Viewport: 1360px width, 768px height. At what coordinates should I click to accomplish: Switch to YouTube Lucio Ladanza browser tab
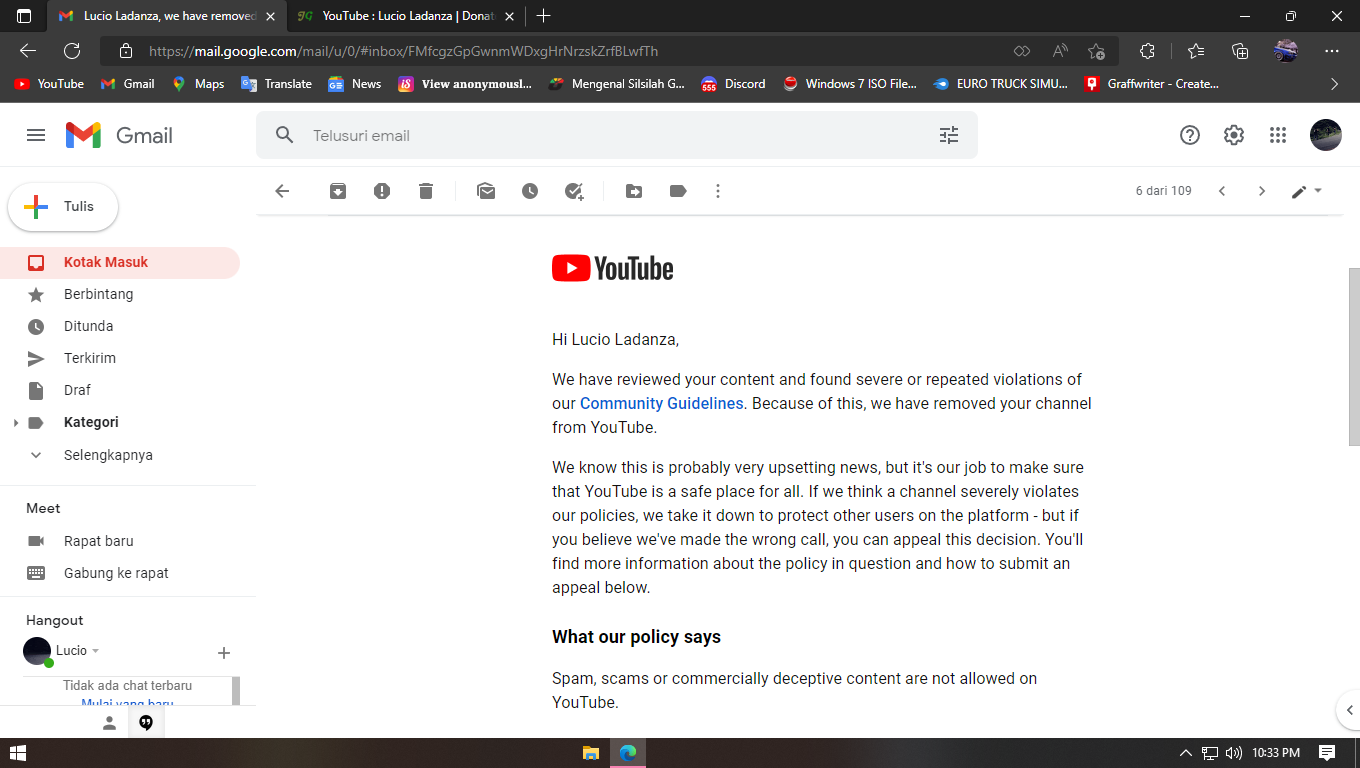[408, 16]
